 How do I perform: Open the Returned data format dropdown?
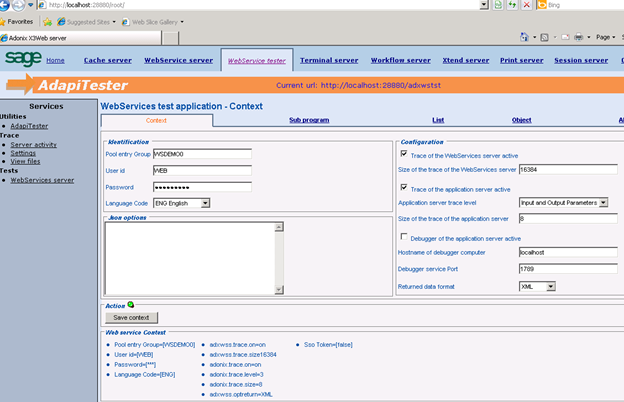click(550, 286)
